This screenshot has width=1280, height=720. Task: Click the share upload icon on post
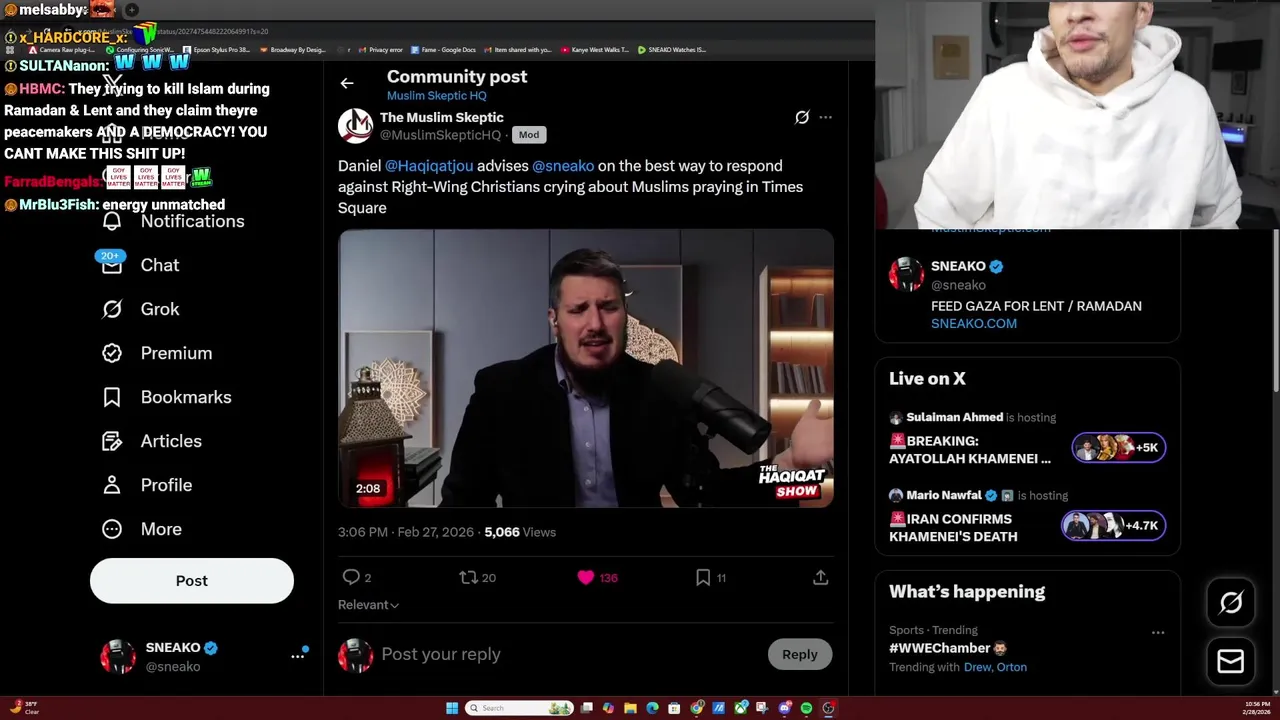pyautogui.click(x=820, y=577)
